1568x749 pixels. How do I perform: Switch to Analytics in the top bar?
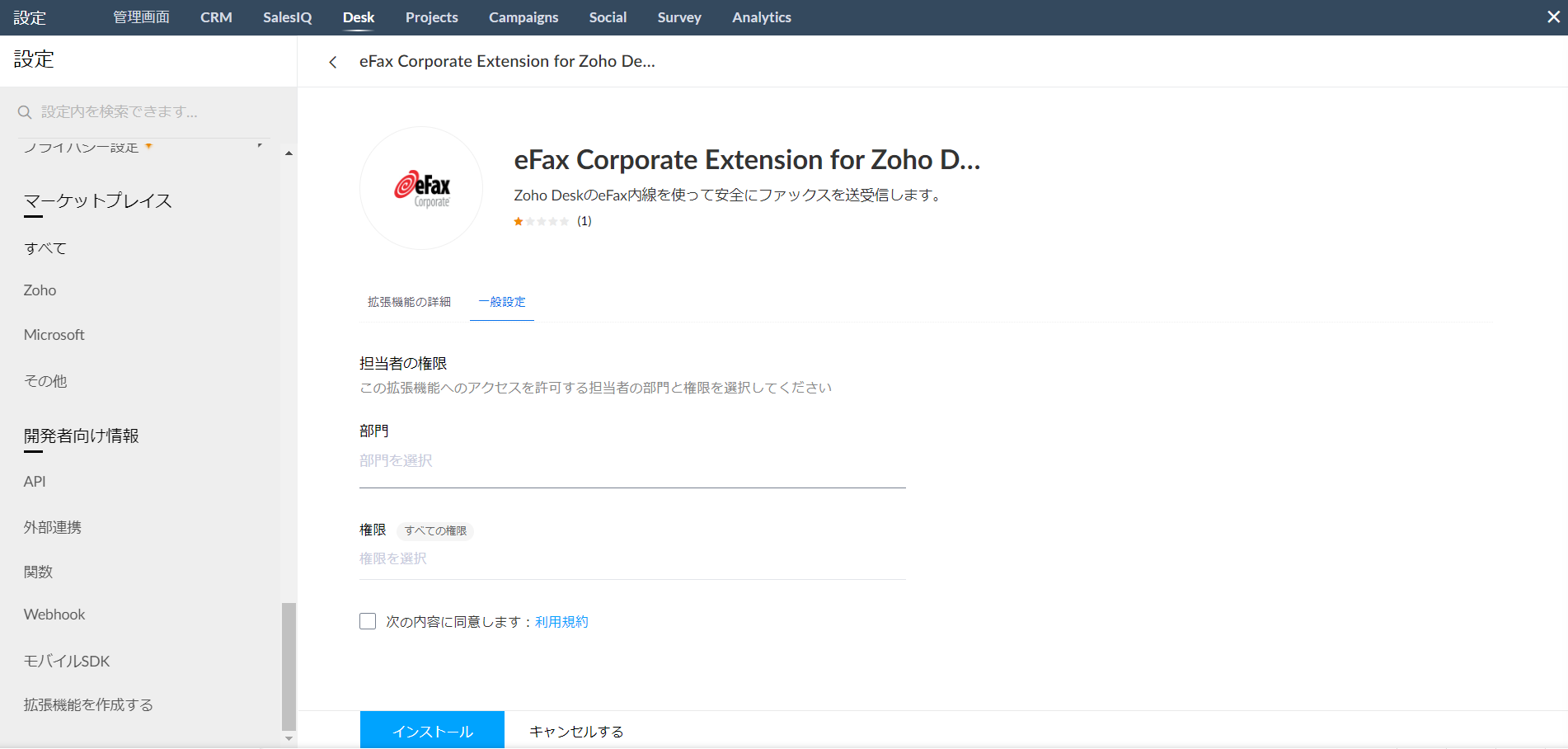[762, 17]
